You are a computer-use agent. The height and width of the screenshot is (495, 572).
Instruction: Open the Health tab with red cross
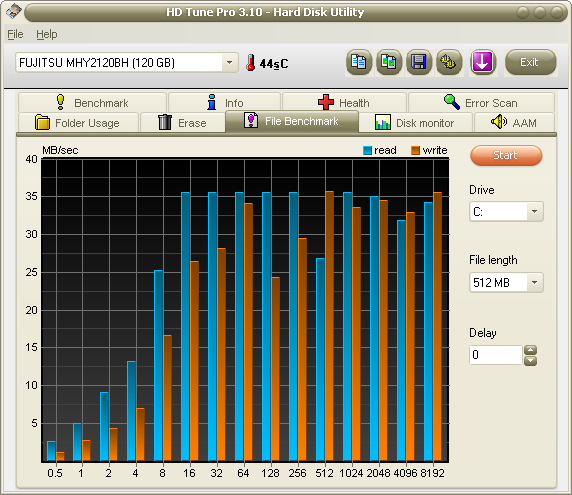344,102
